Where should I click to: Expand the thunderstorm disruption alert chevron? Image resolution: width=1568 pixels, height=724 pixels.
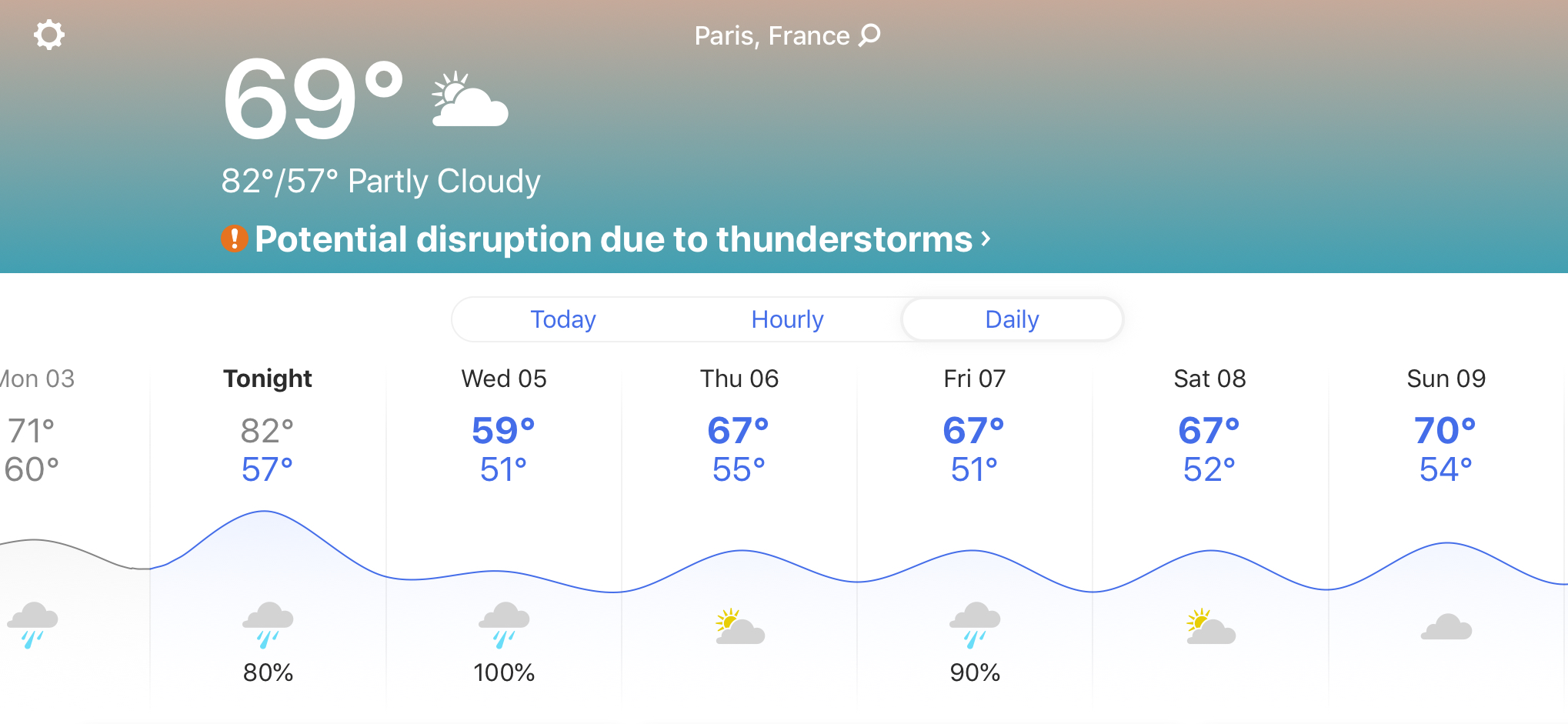[x=986, y=239]
